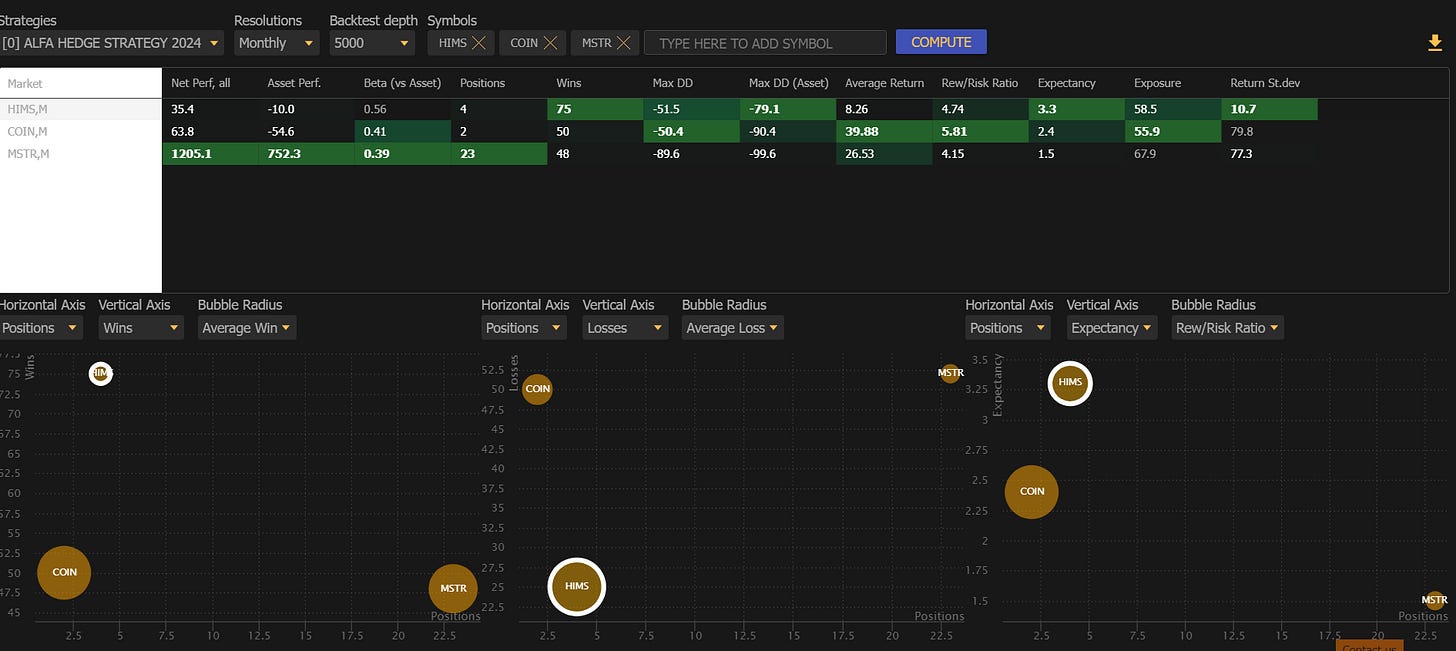Click the HIMS Max DD (Asset) -79.1 cell

(787, 109)
